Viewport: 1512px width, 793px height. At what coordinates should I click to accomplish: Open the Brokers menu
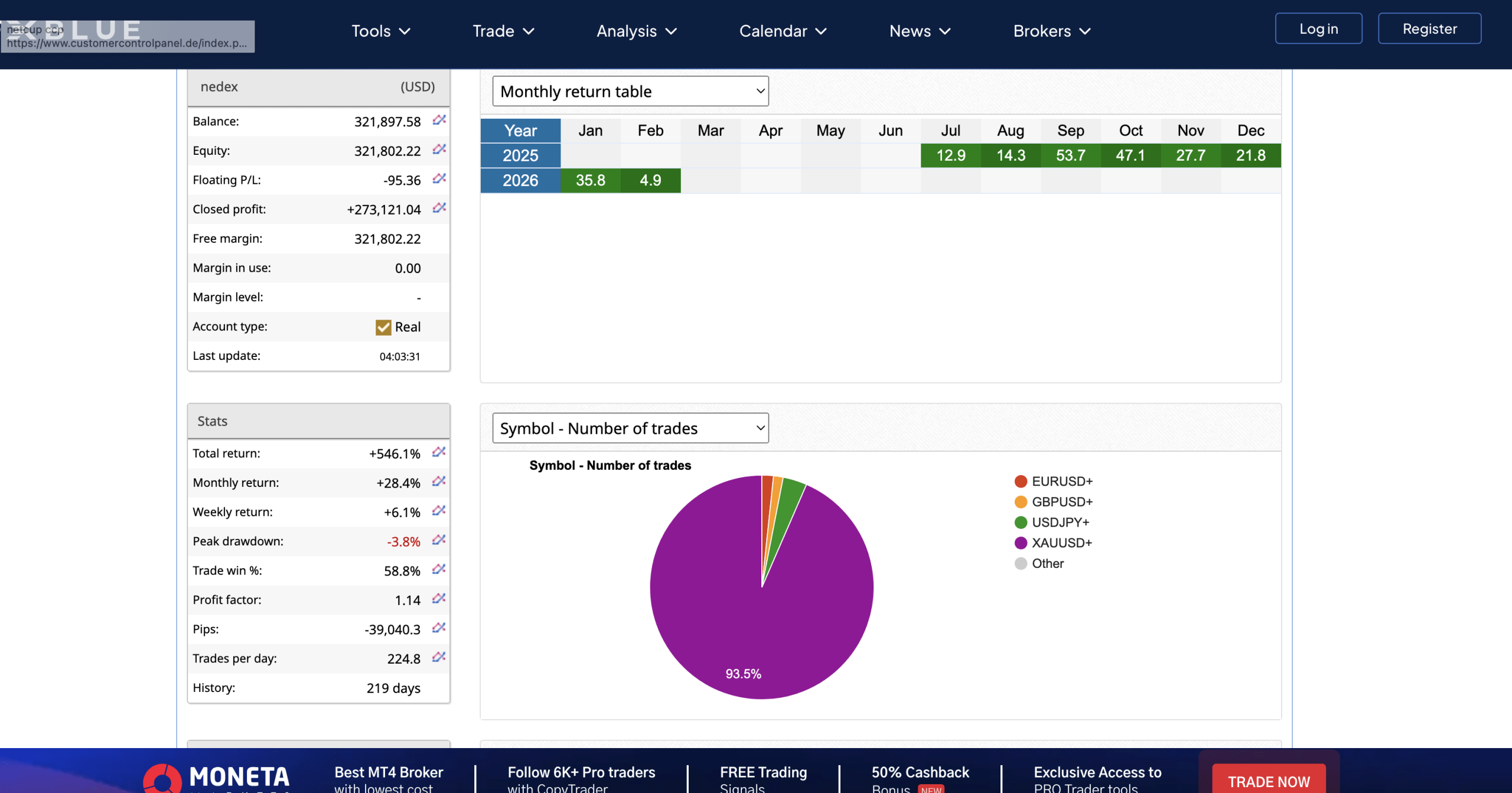tap(1051, 31)
